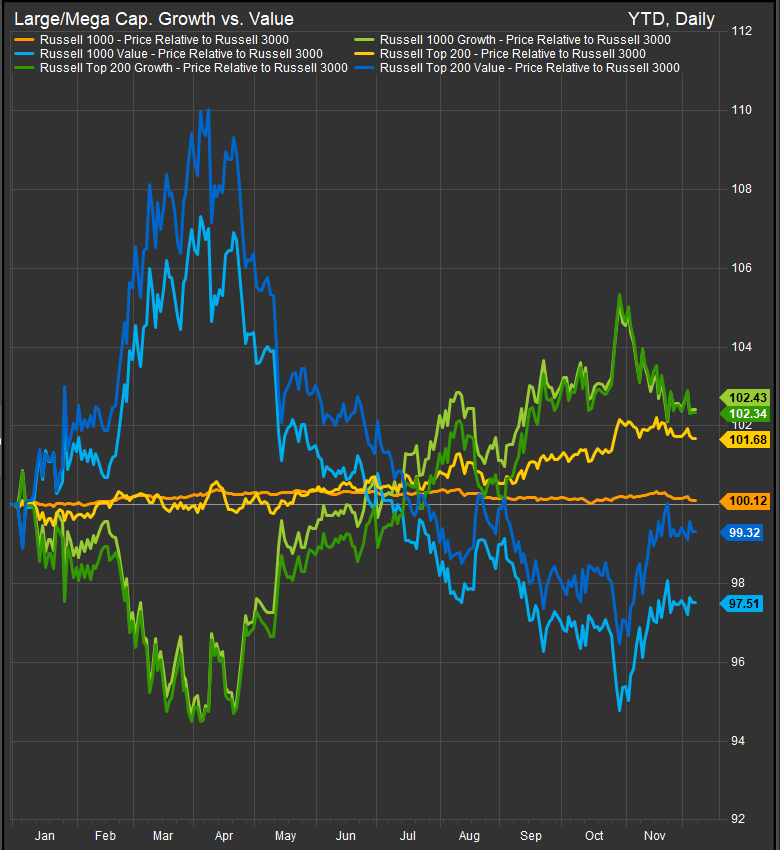This screenshot has width=780, height=850.
Task: Click the 102.43 price tag
Action: (x=742, y=397)
